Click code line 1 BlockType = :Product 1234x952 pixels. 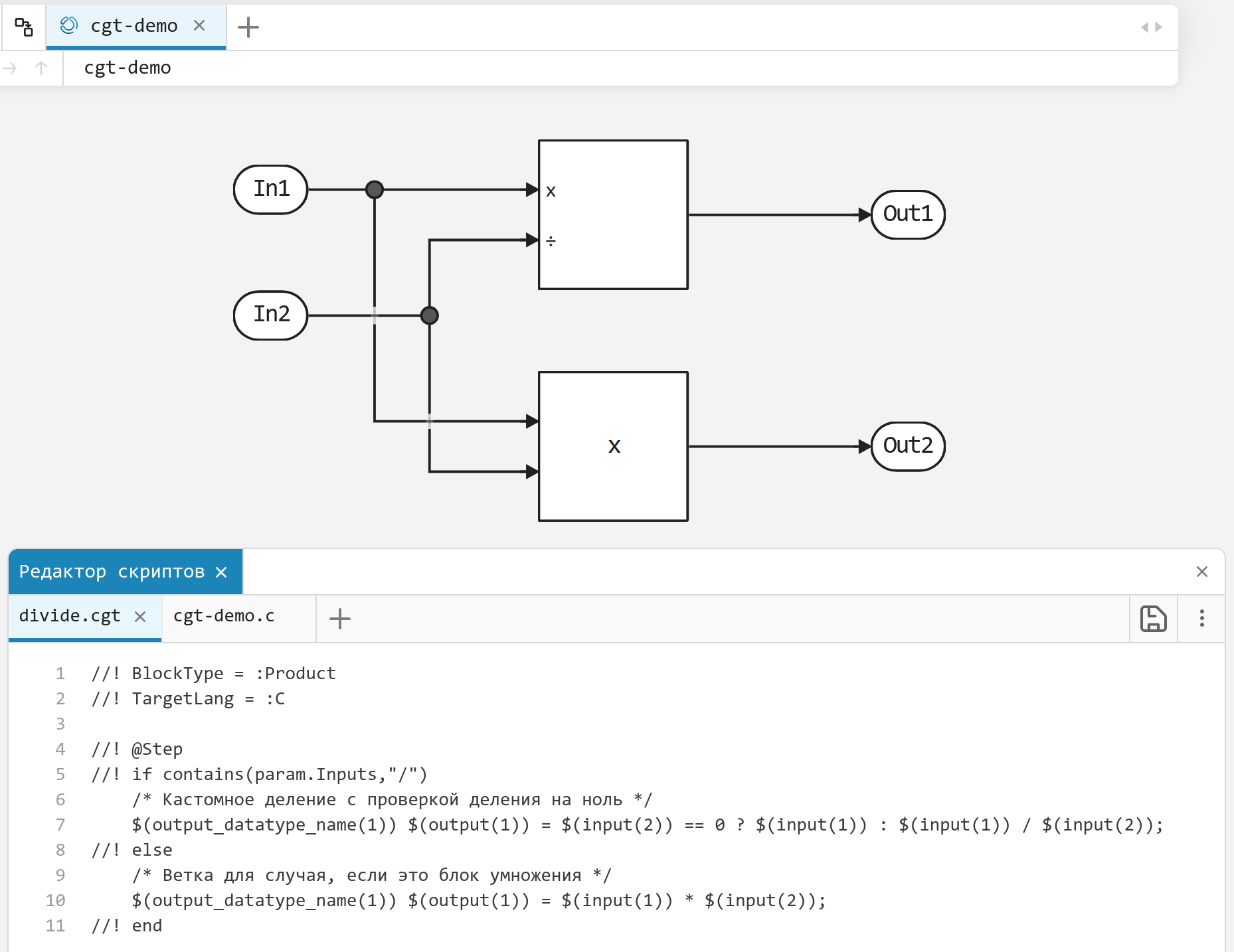[x=213, y=673]
